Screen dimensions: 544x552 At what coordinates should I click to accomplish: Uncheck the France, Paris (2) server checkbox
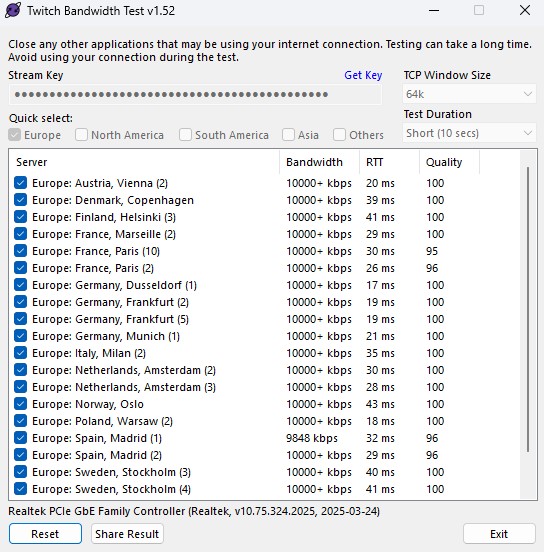point(20,268)
